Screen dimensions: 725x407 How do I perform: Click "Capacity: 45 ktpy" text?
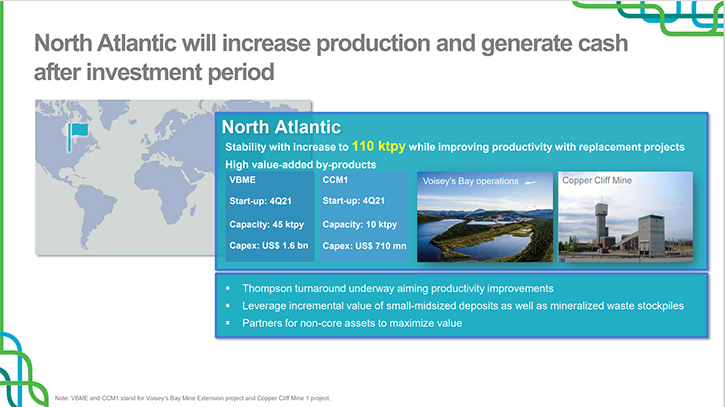coord(266,225)
